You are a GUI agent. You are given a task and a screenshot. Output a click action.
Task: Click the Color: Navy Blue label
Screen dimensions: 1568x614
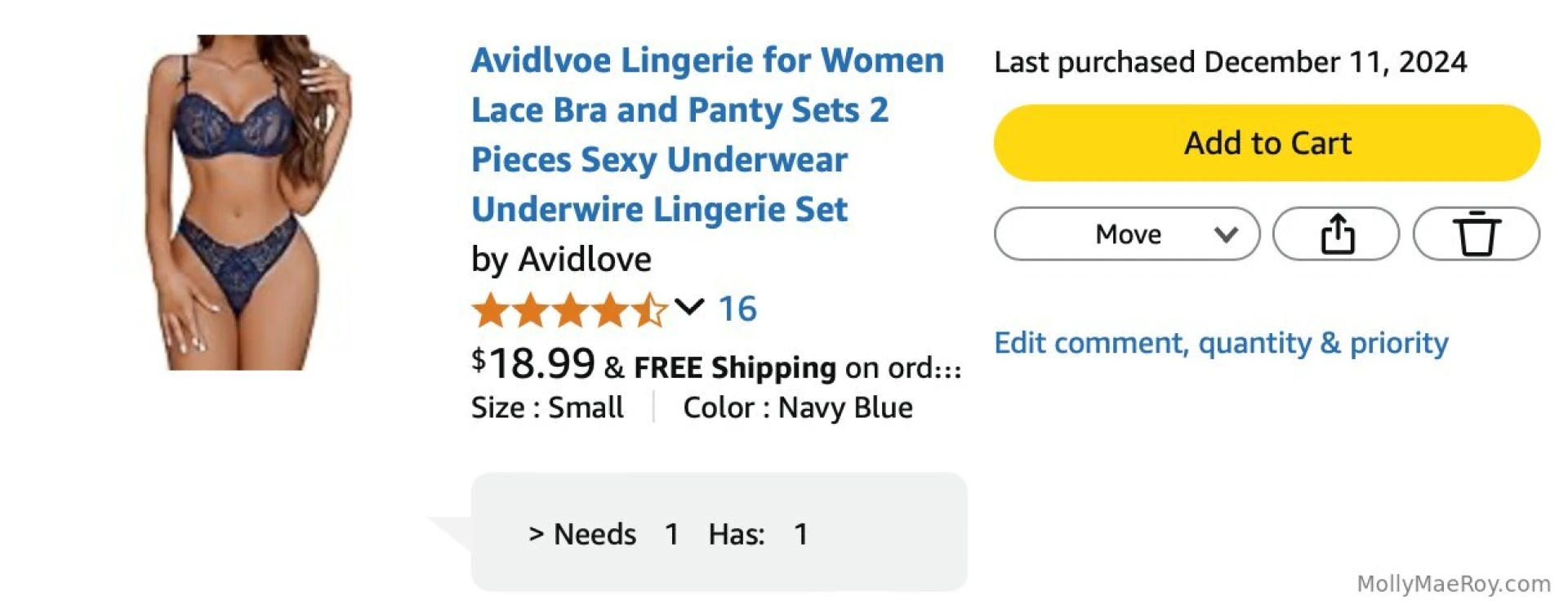(797, 407)
